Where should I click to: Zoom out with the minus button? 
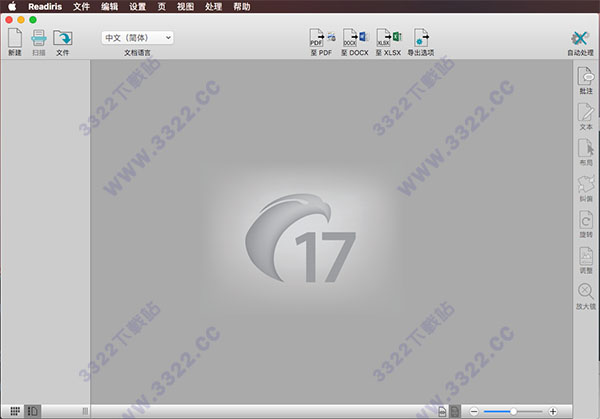pos(474,412)
